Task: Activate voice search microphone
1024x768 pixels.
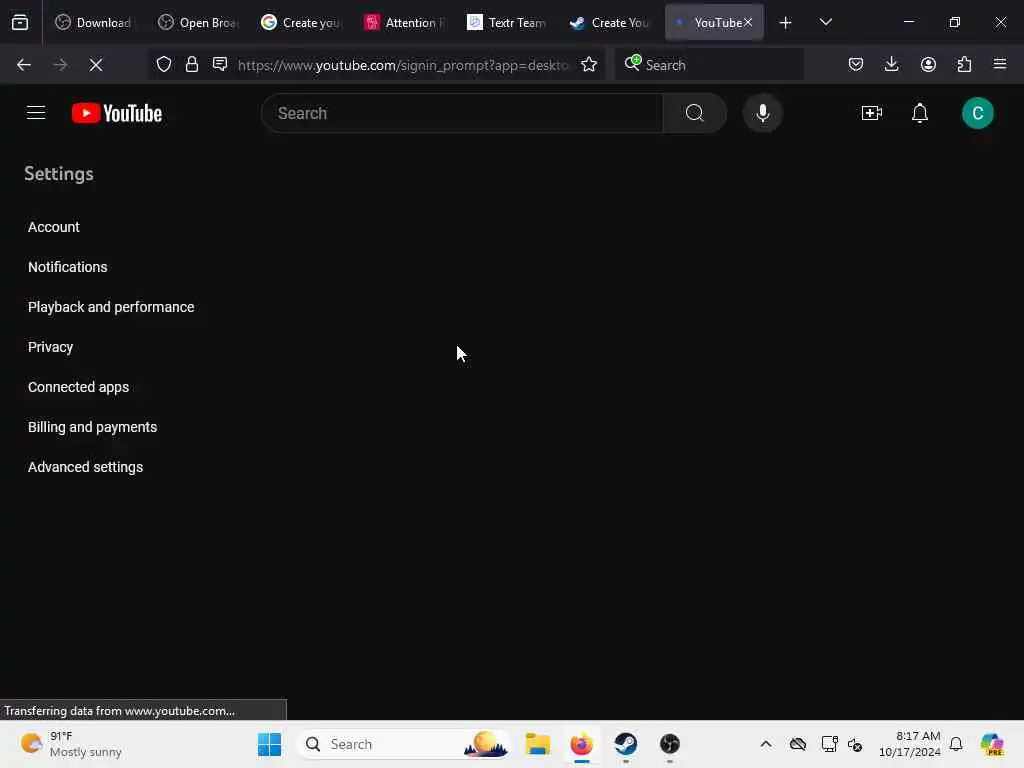Action: [x=762, y=113]
